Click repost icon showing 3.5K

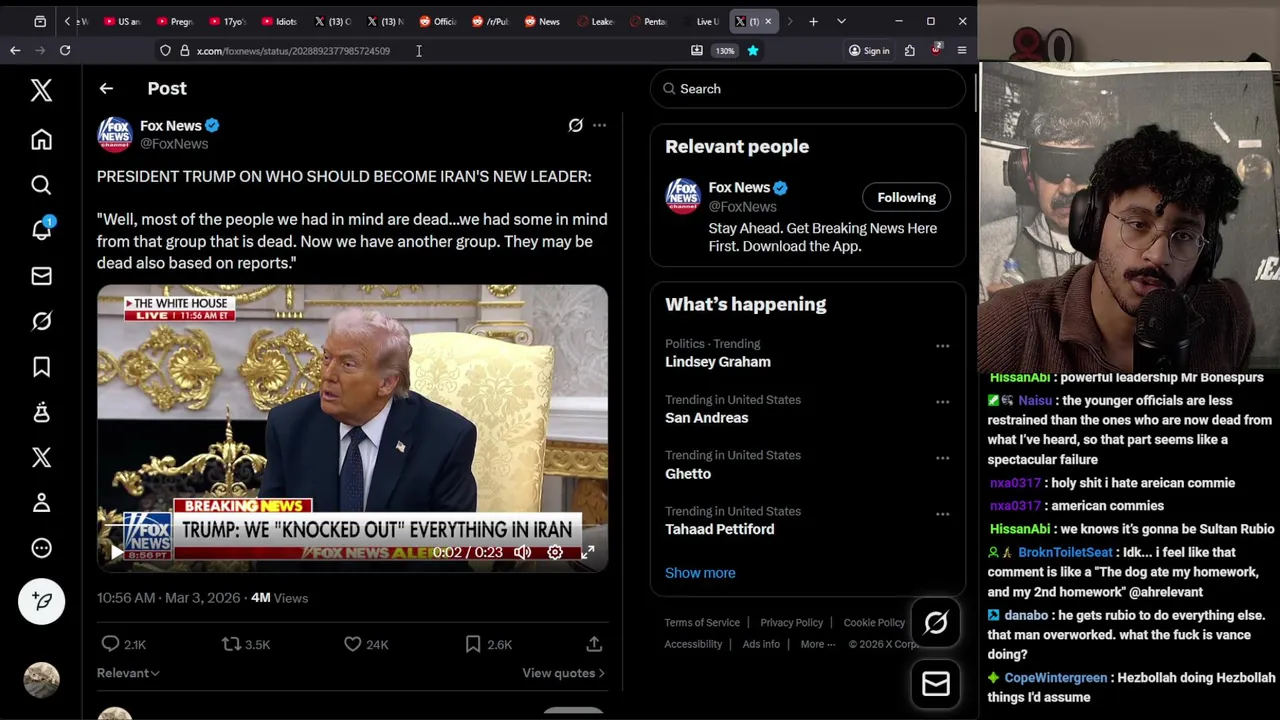(245, 645)
